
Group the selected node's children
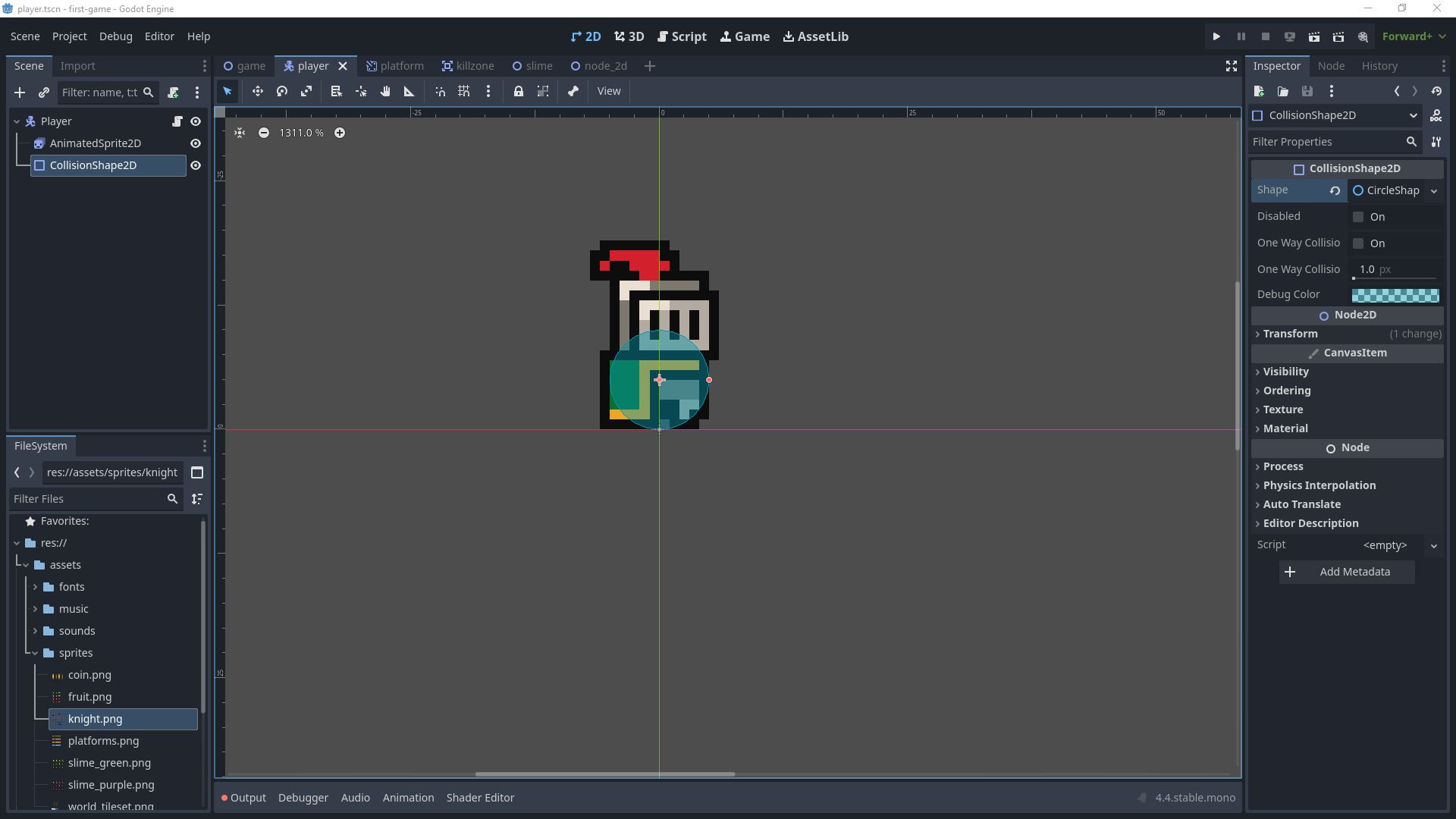pyautogui.click(x=543, y=92)
